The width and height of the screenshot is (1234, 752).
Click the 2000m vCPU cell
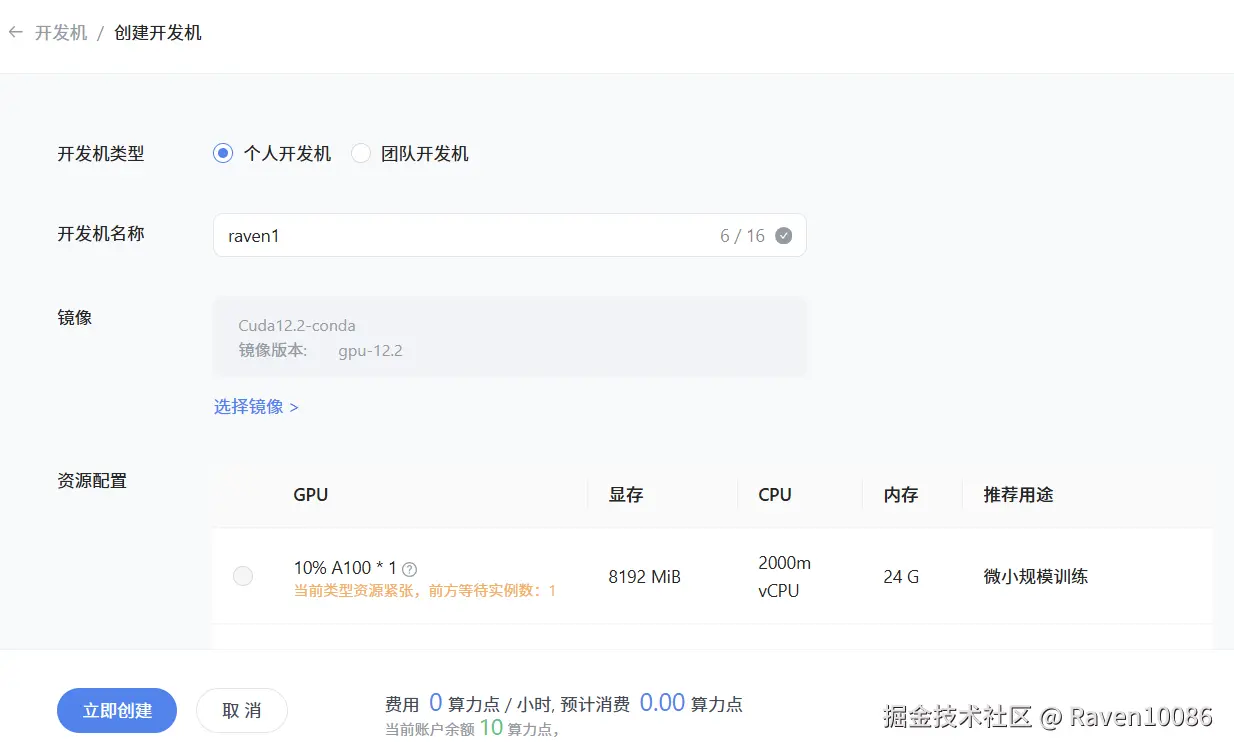click(785, 577)
